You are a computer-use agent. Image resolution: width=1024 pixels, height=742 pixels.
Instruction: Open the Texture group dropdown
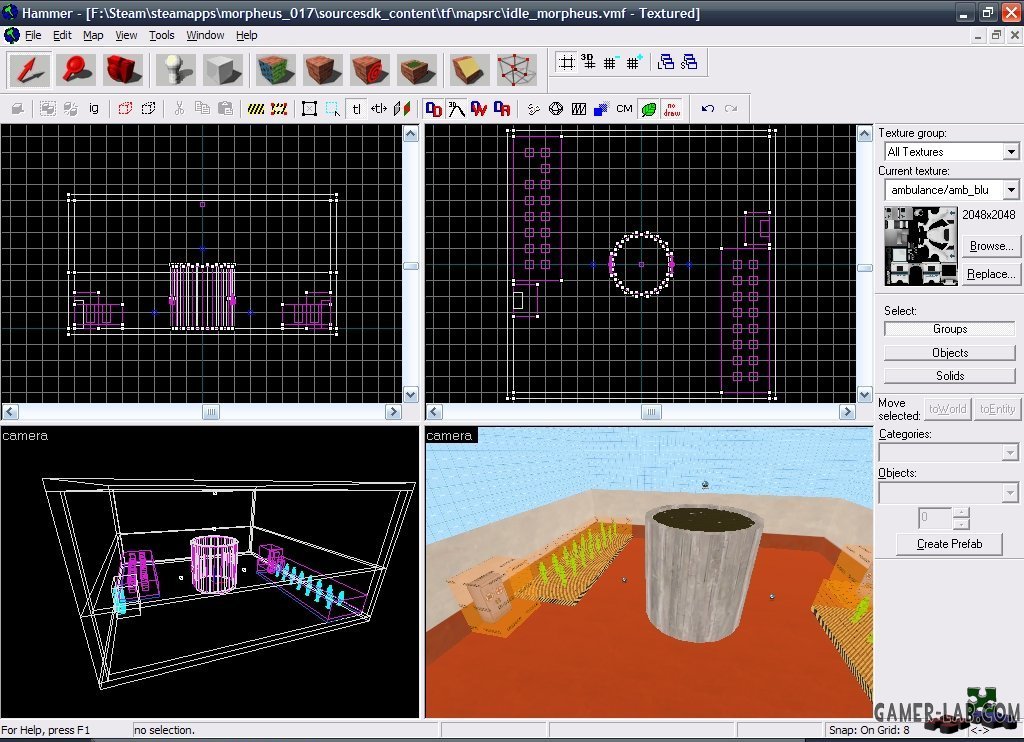click(1010, 152)
